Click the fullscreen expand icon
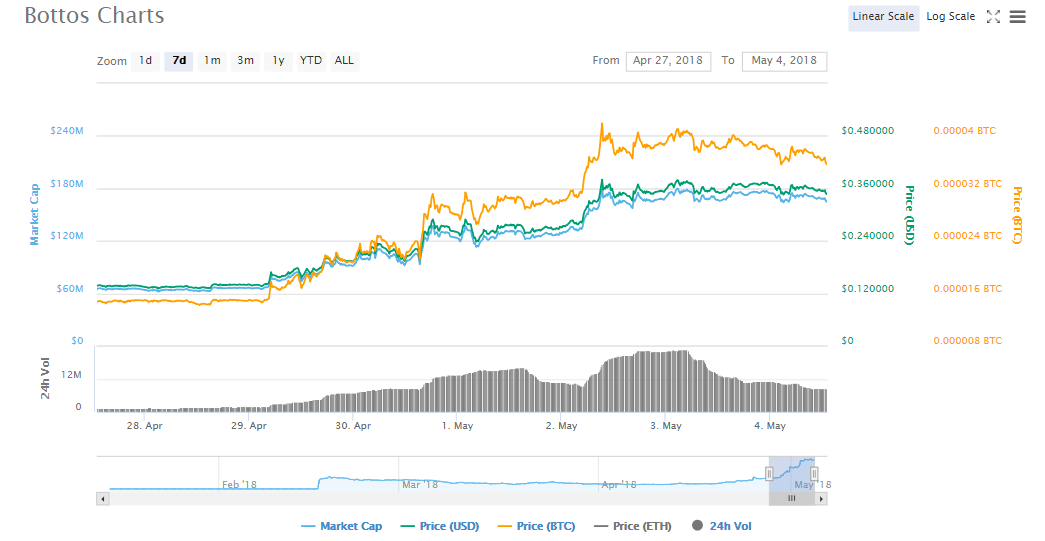 (993, 17)
